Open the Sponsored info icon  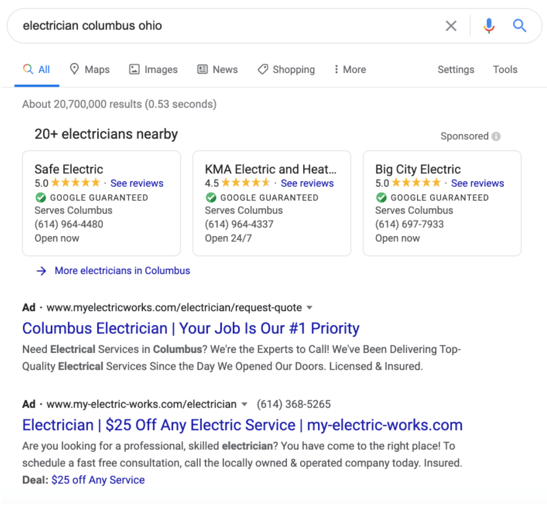[x=496, y=136]
